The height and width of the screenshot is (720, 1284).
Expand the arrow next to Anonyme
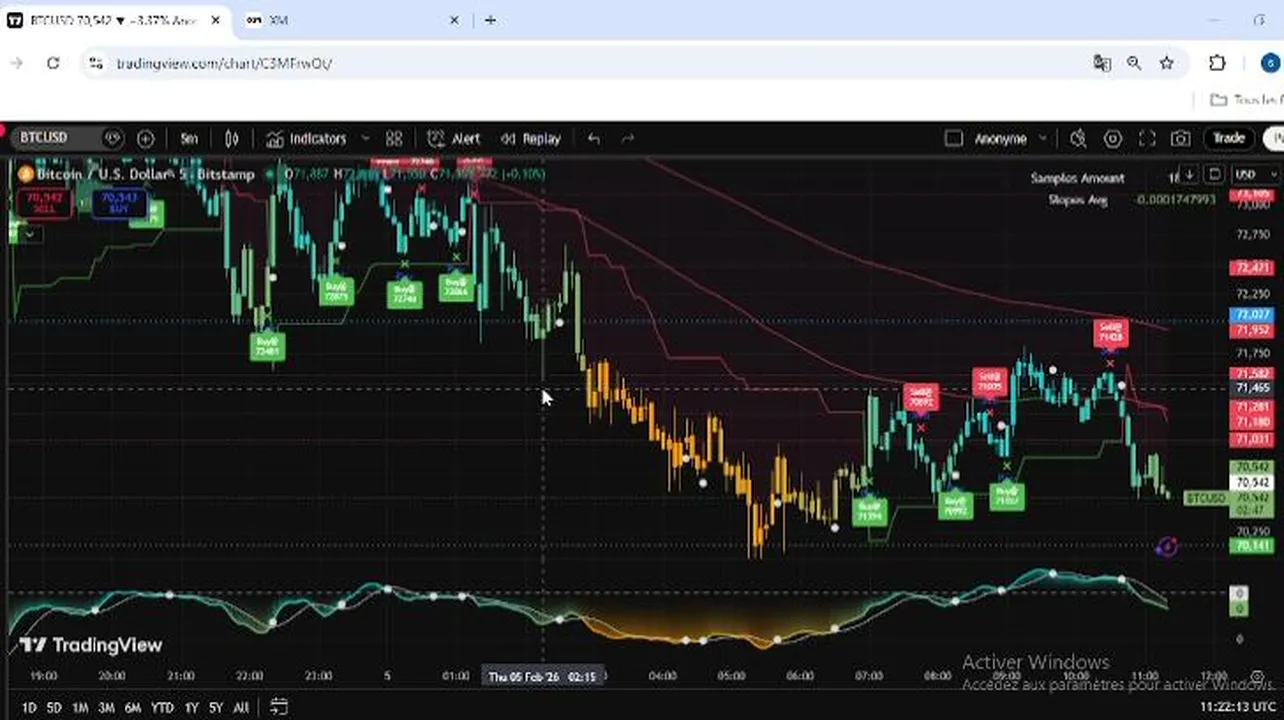(x=1043, y=139)
